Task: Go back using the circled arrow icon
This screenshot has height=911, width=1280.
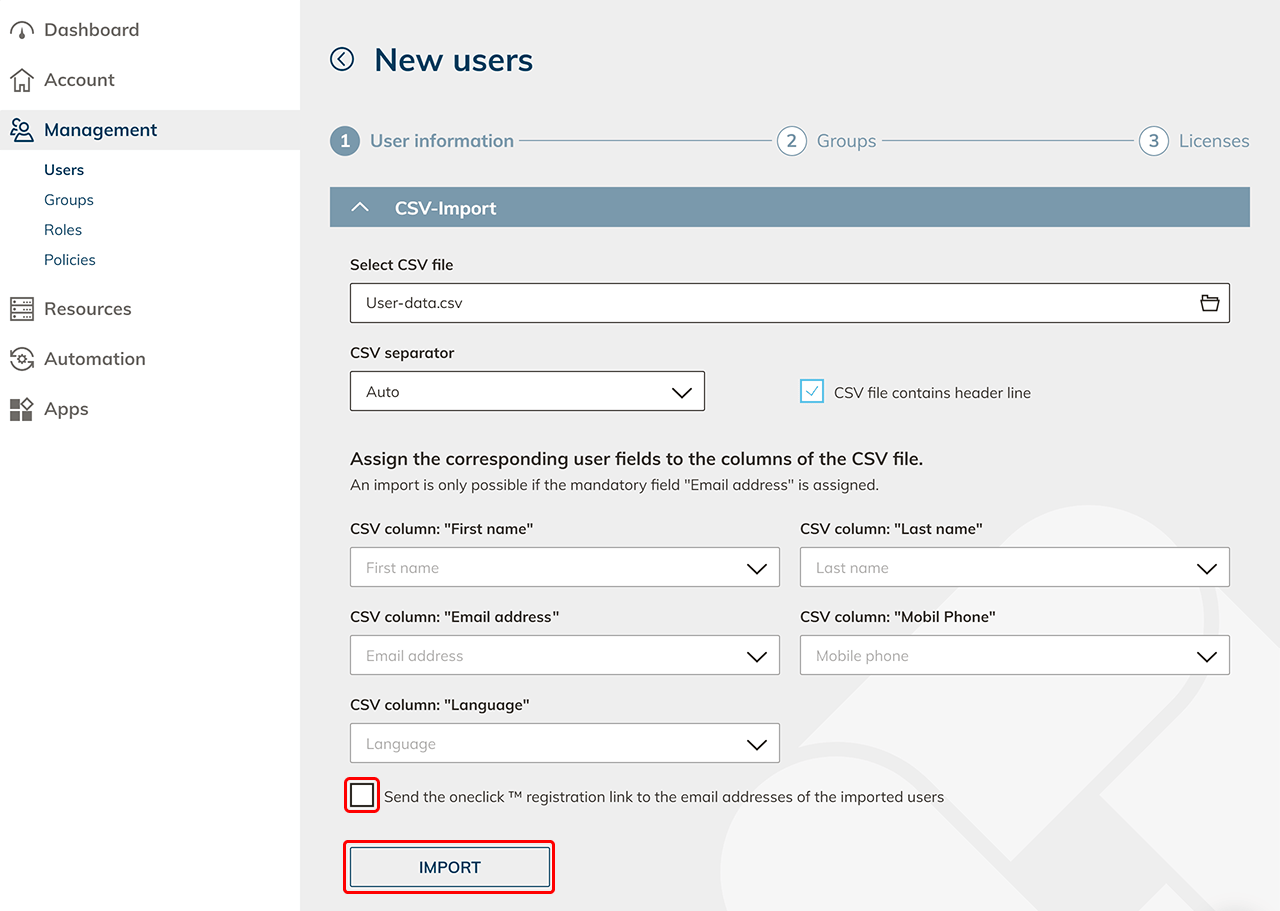Action: [342, 60]
